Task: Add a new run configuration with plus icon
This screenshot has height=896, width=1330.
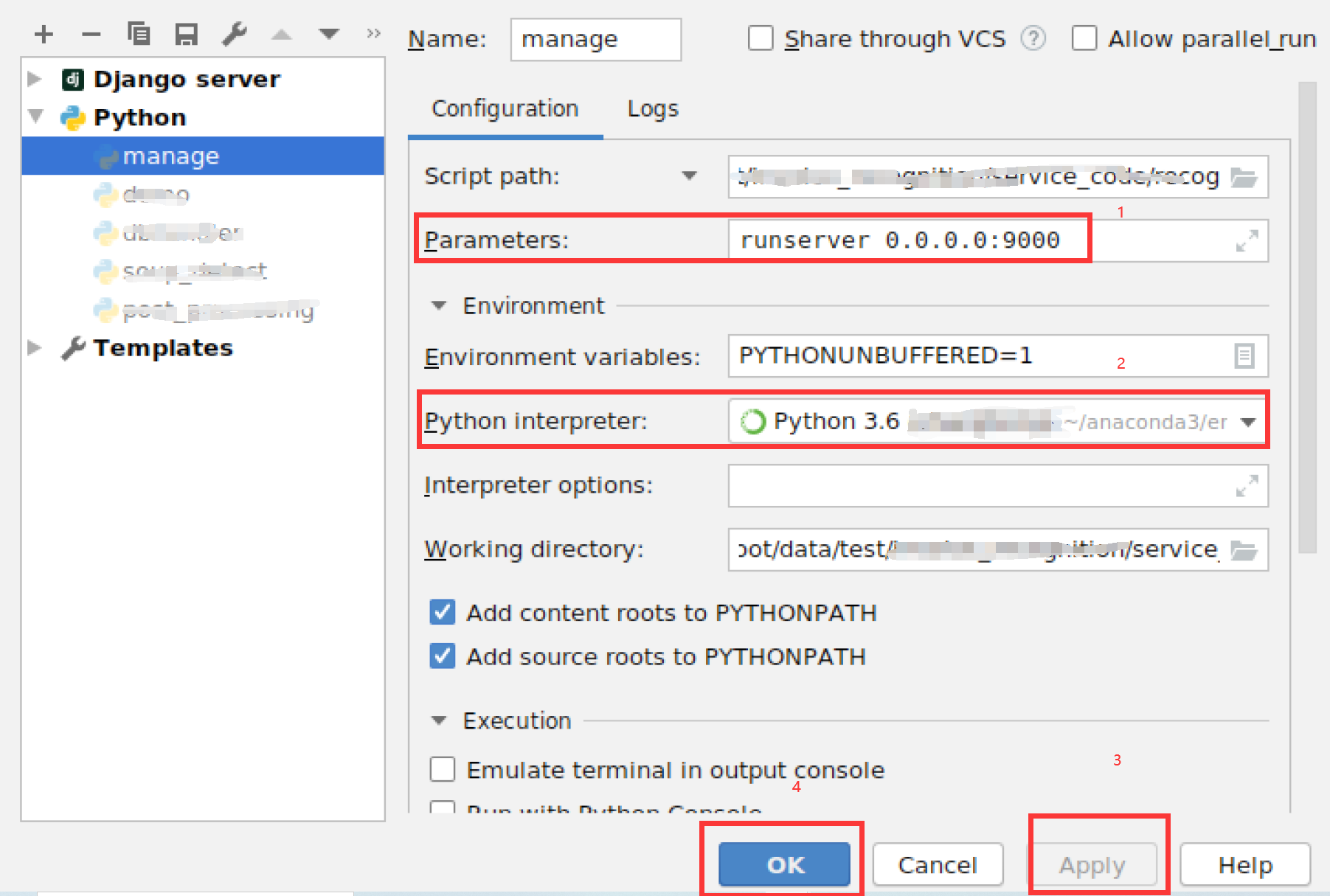Action: (x=44, y=34)
